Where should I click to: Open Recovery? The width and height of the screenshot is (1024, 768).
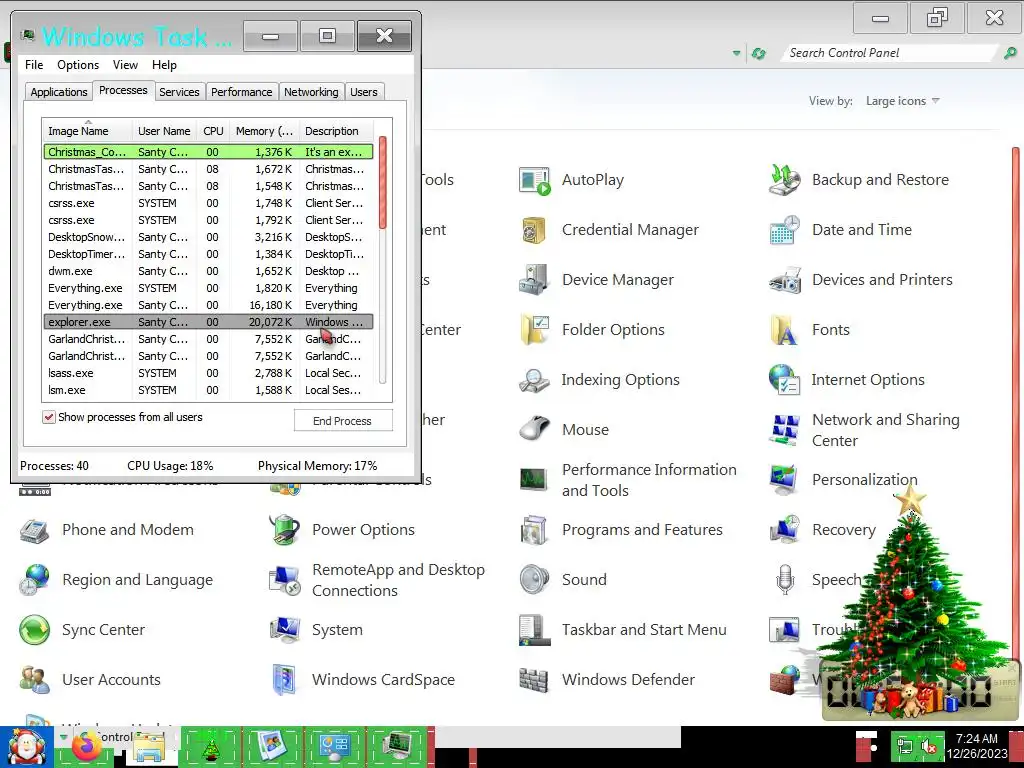pos(822,530)
